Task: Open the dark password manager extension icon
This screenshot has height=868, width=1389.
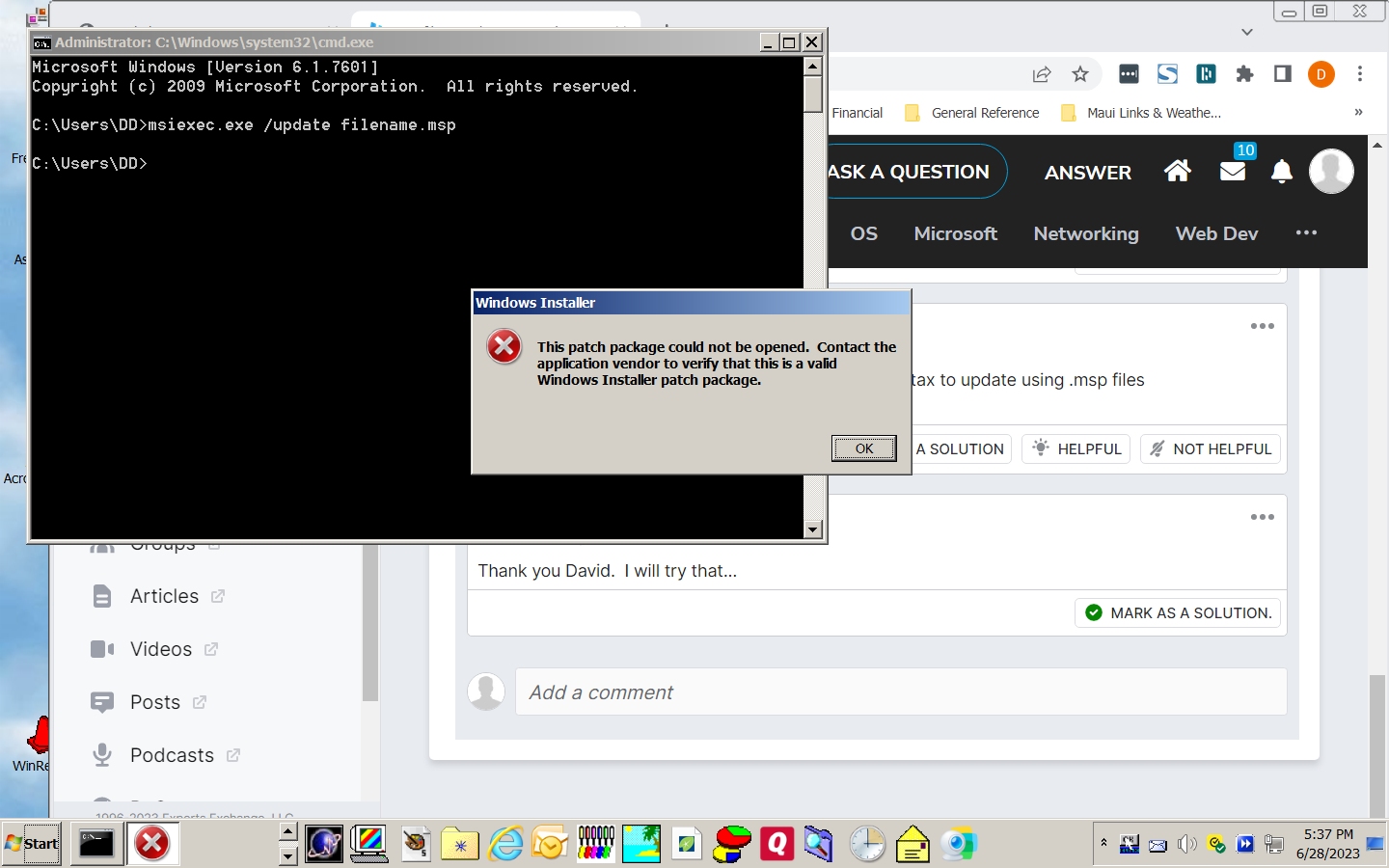Action: [x=1129, y=74]
